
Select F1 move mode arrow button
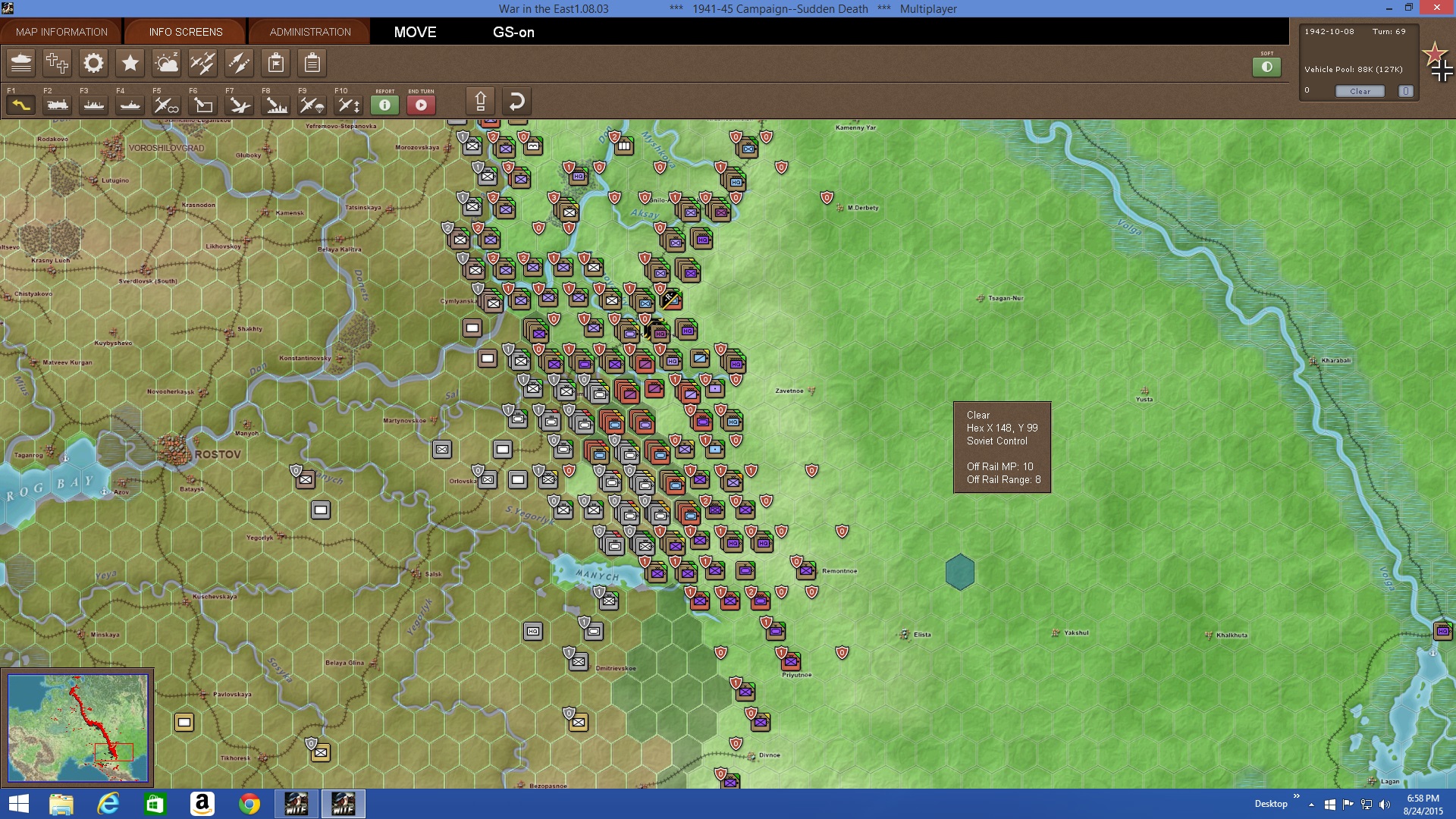21,105
